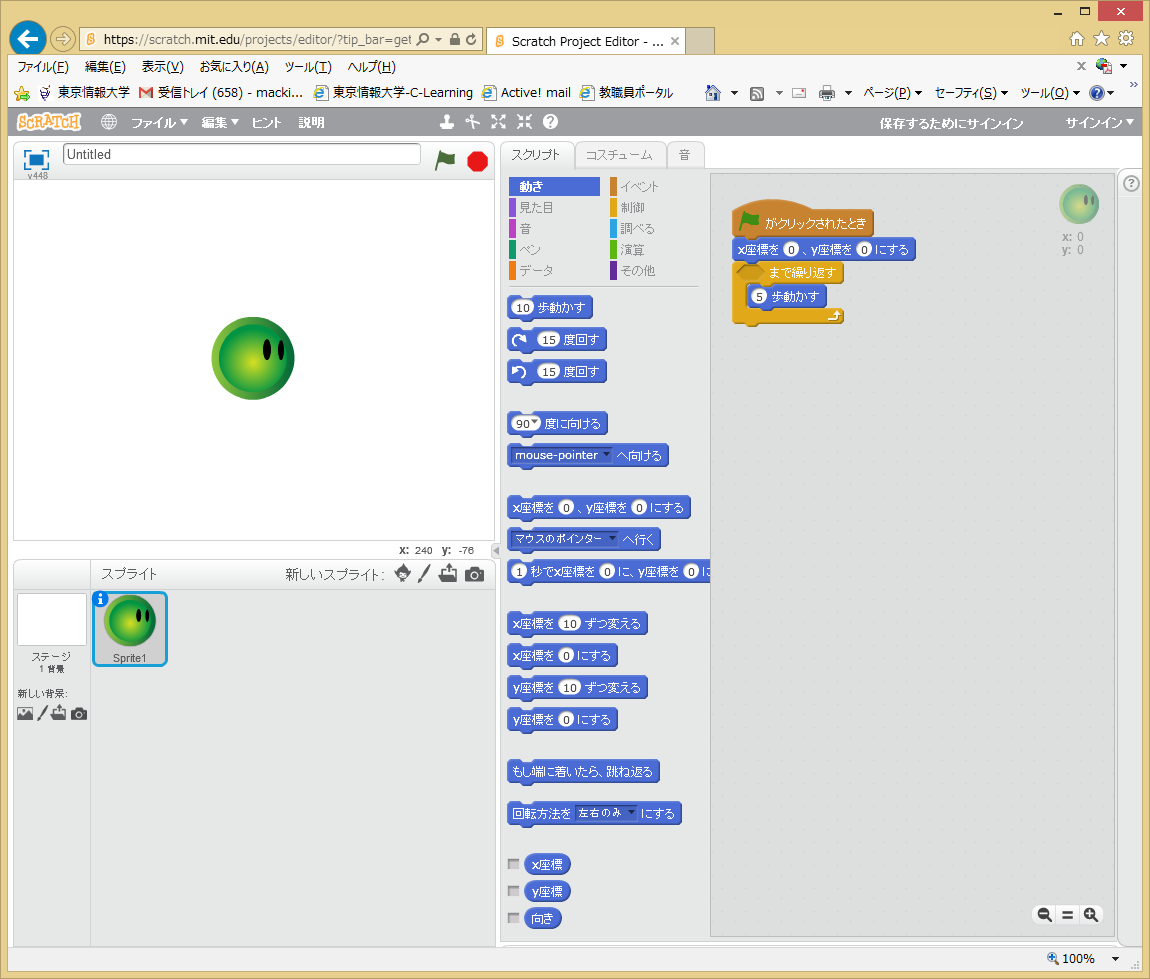The height and width of the screenshot is (979, 1150).
Task: Upload sprite from file icon
Action: pos(448,573)
